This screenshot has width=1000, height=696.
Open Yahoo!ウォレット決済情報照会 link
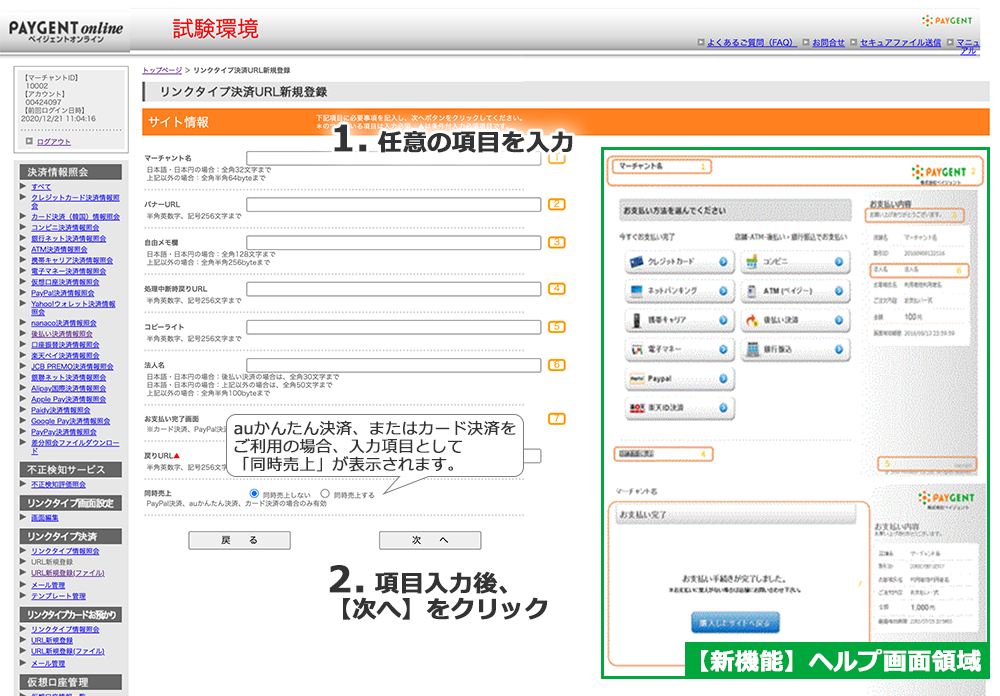(73, 308)
